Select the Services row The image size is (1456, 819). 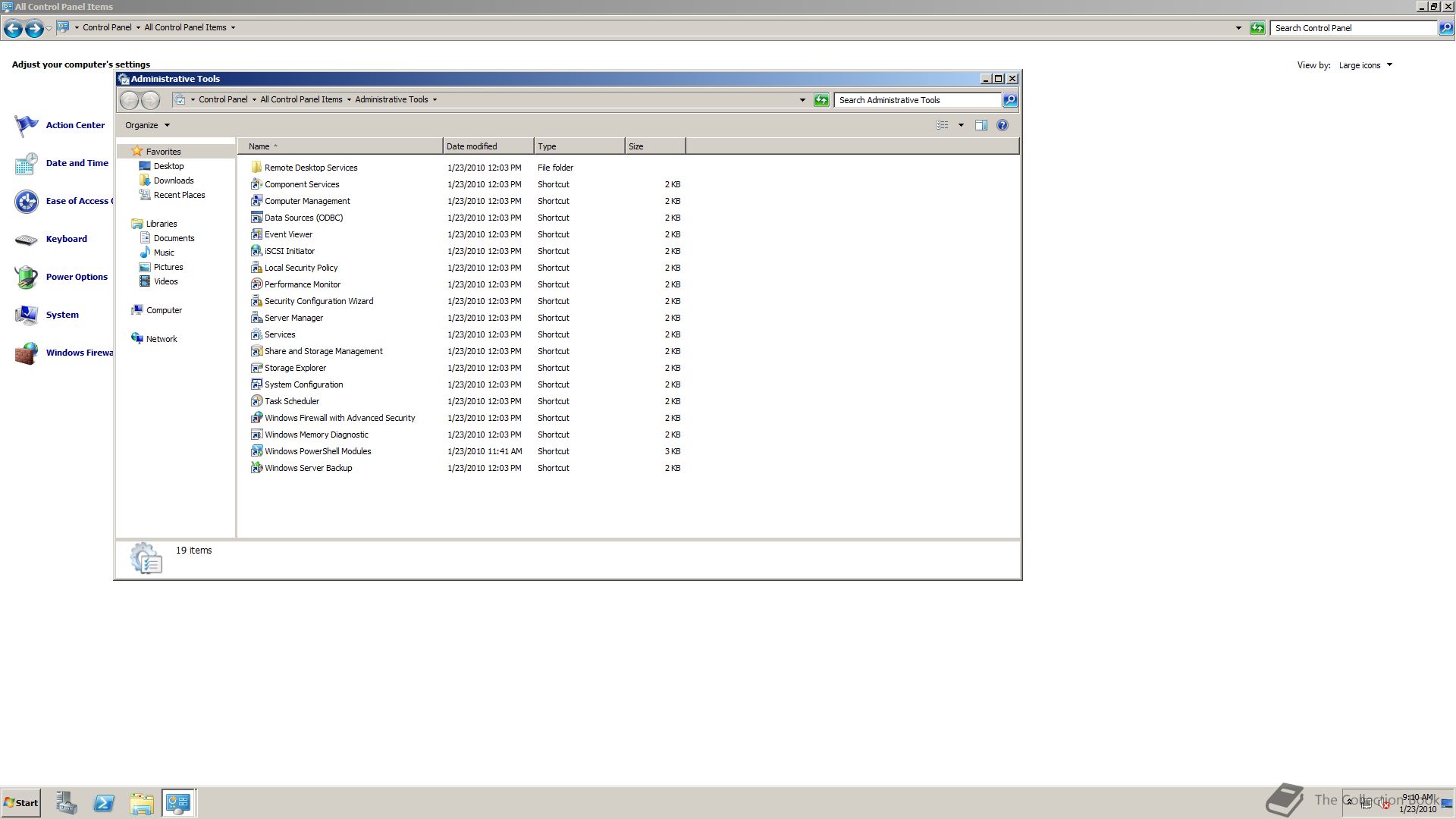[466, 334]
